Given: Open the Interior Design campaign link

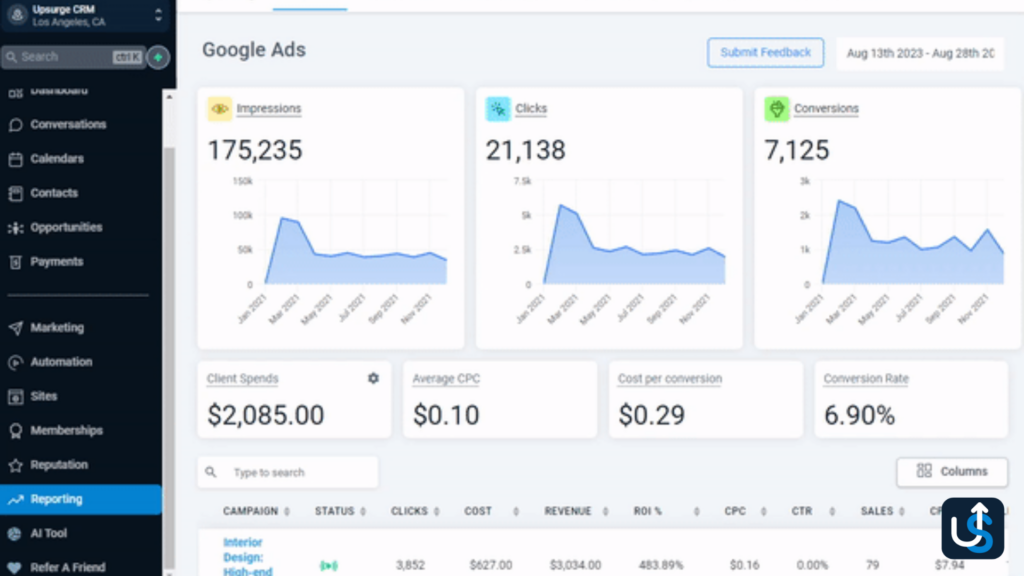Looking at the screenshot, I should click(x=248, y=557).
